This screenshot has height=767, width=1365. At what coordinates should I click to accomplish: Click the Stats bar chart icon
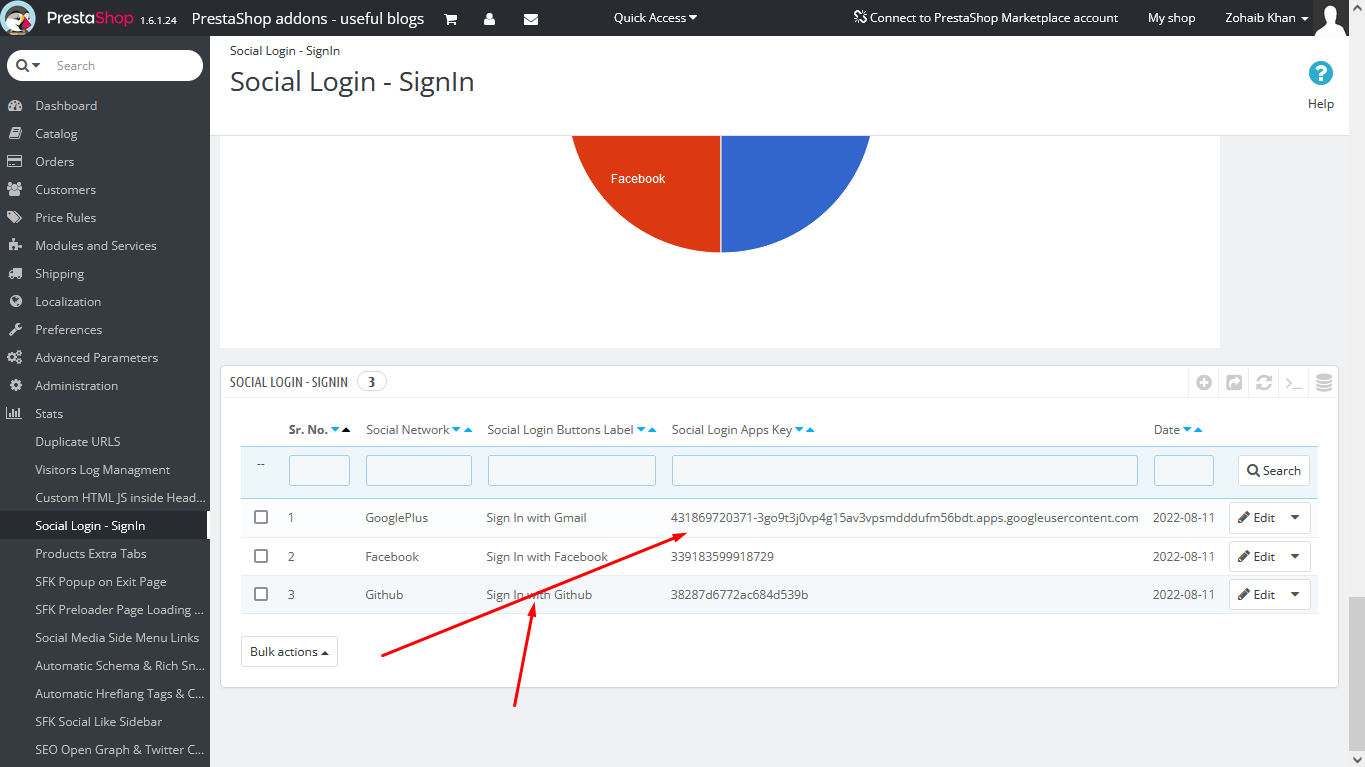coord(15,413)
